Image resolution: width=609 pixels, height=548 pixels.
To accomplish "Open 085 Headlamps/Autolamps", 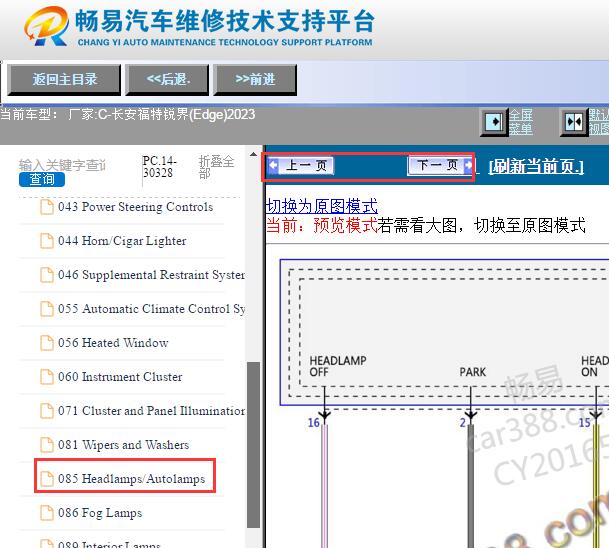I will click(131, 479).
